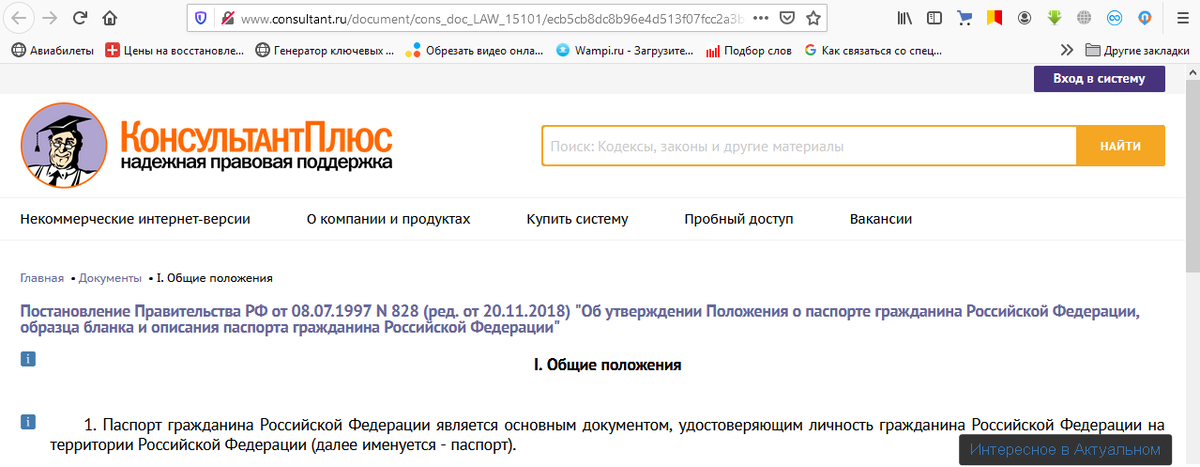
Task: Bookmark this page with the star icon
Action: (813, 17)
